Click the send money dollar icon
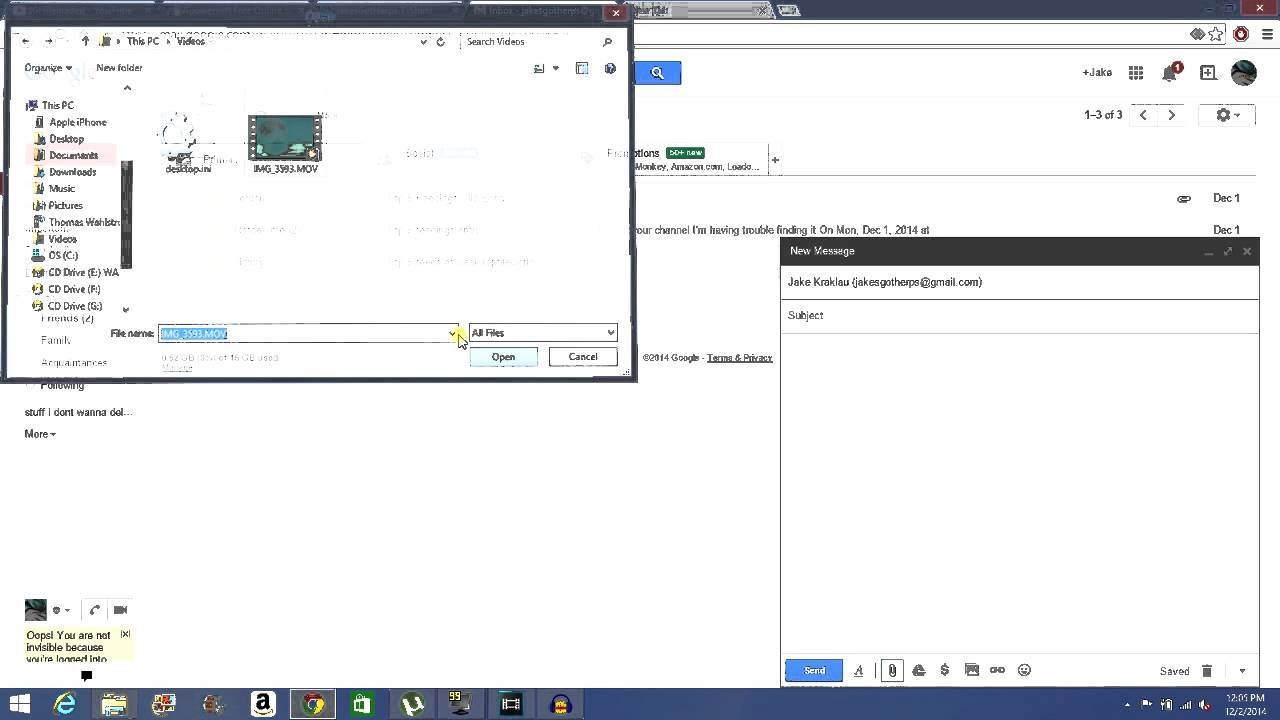1280x720 pixels. click(x=944, y=671)
